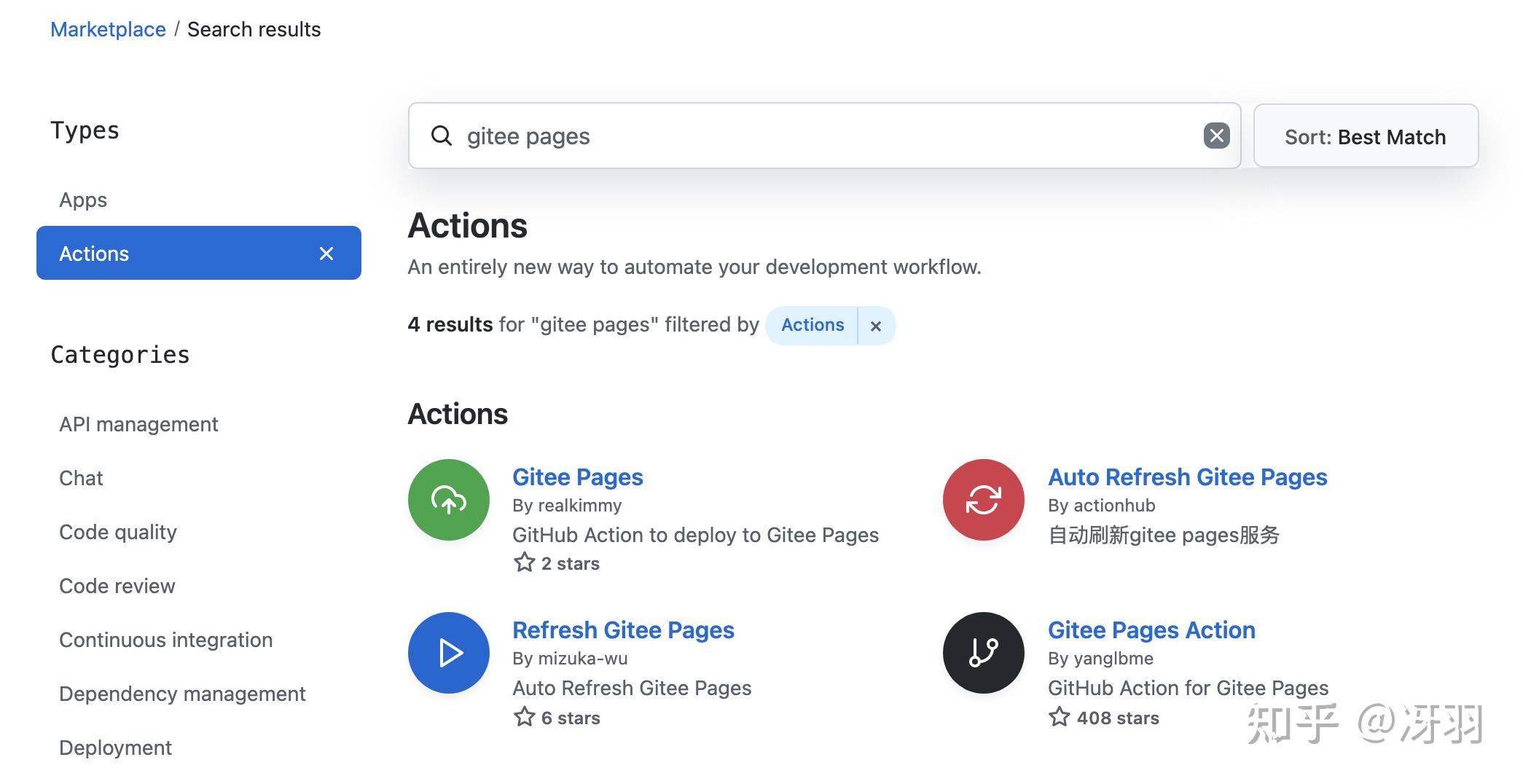Select the Actions type filter
This screenshot has width=1523, height=784.
pos(94,254)
